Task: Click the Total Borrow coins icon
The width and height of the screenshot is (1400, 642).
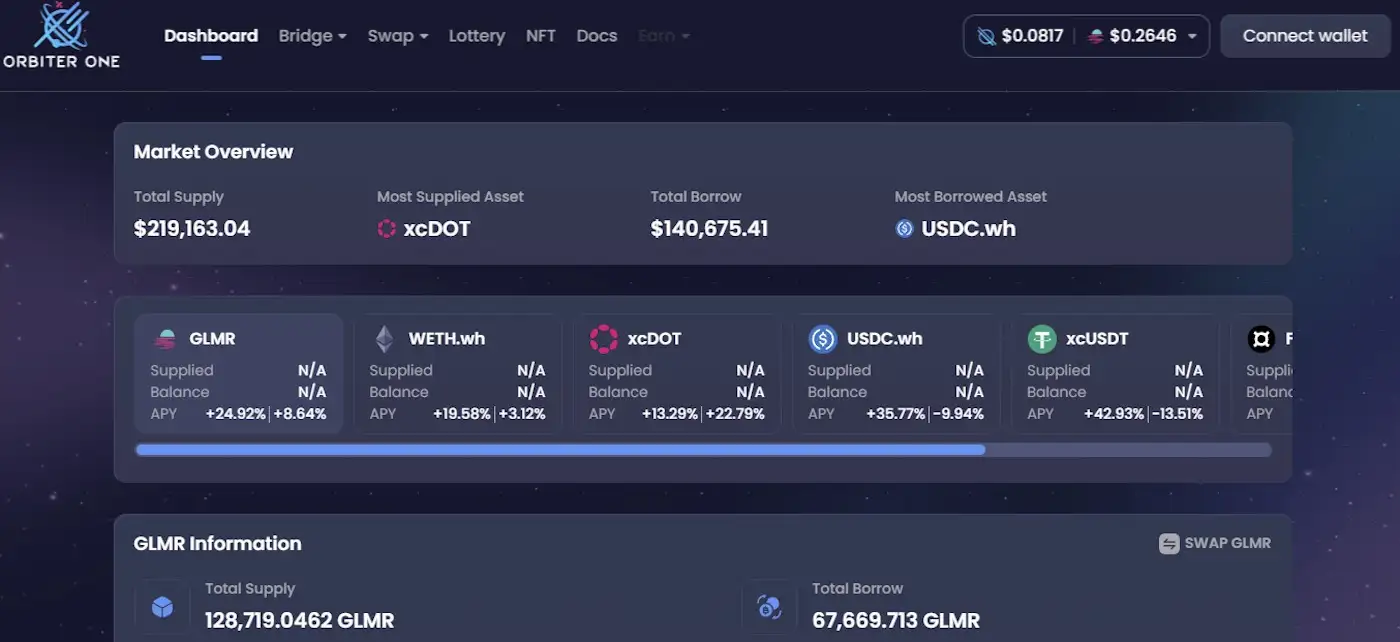Action: 769,606
